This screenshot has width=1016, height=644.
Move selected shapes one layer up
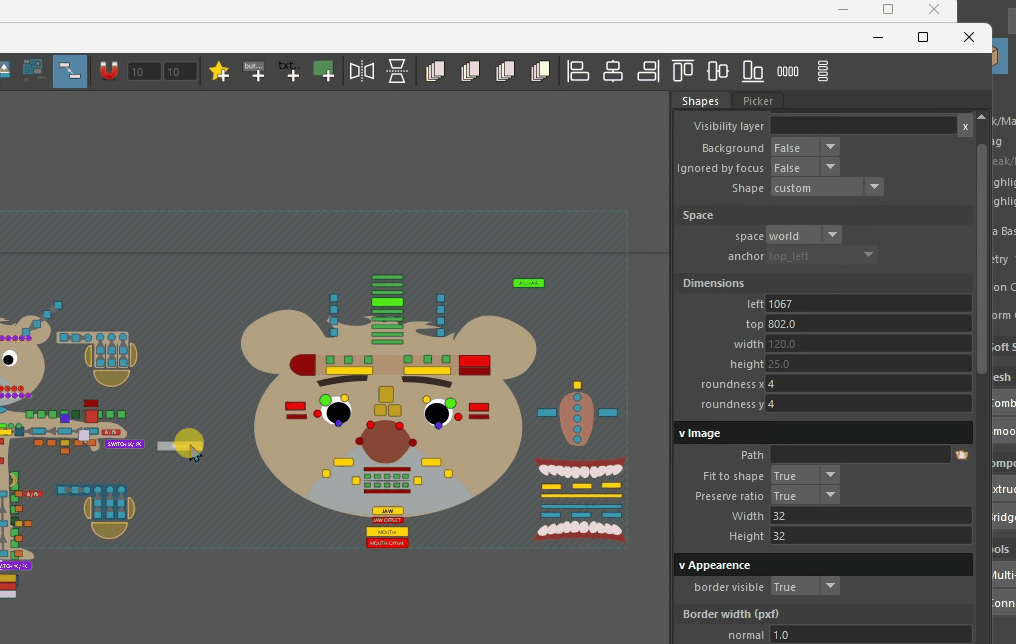click(505, 71)
